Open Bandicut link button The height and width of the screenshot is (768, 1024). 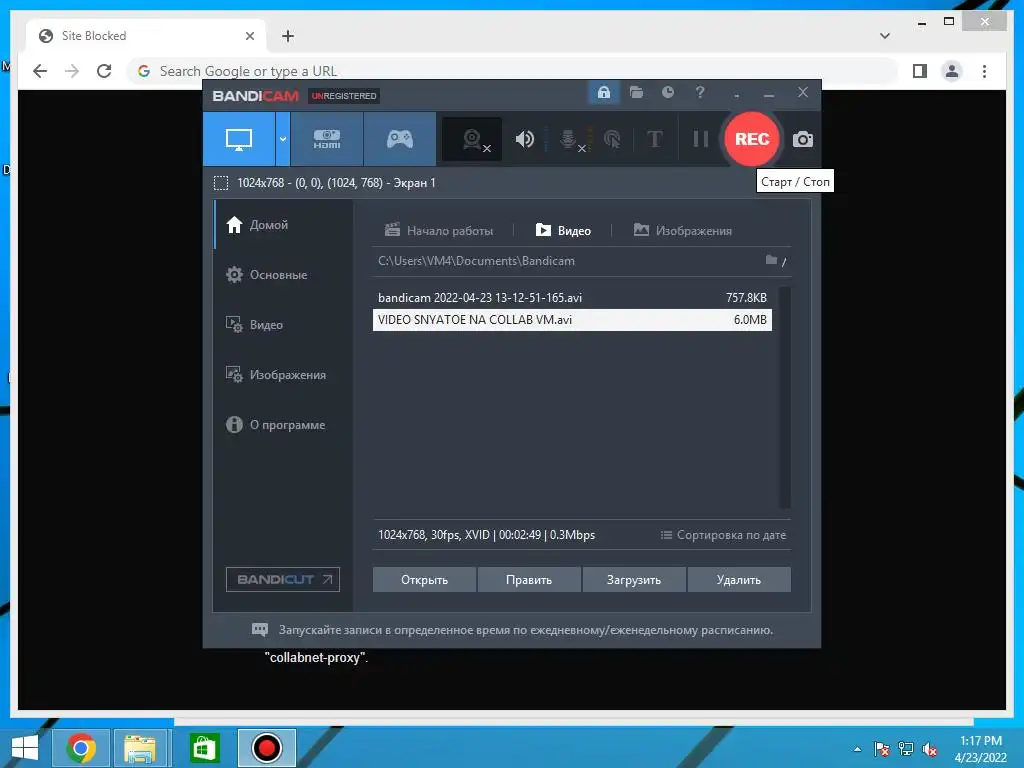coord(283,579)
